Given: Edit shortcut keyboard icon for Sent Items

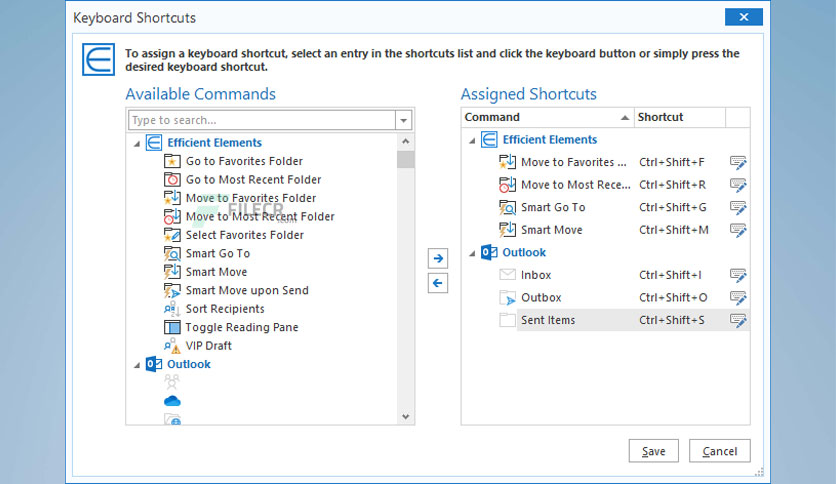Looking at the screenshot, I should click(738, 320).
